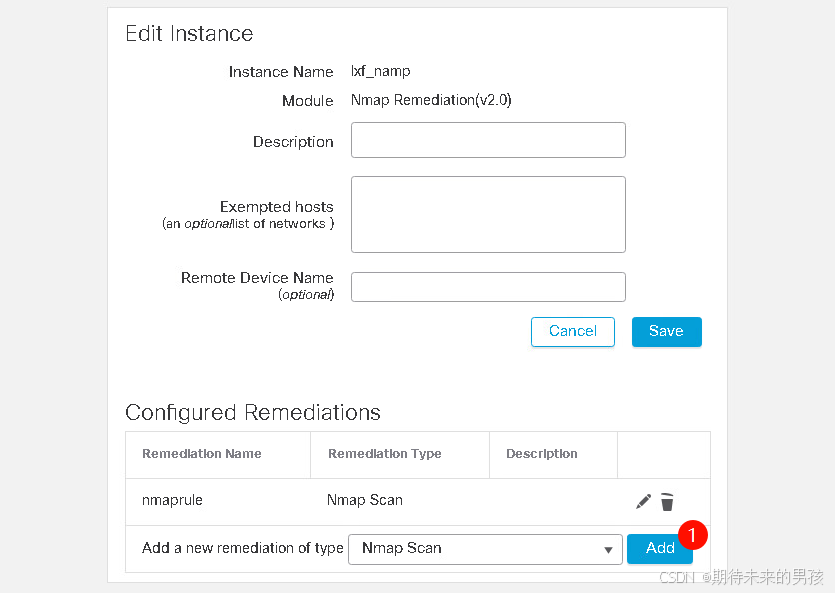Viewport: 835px width, 593px height.
Task: Click the Configured Remediations heading
Action: coord(253,413)
